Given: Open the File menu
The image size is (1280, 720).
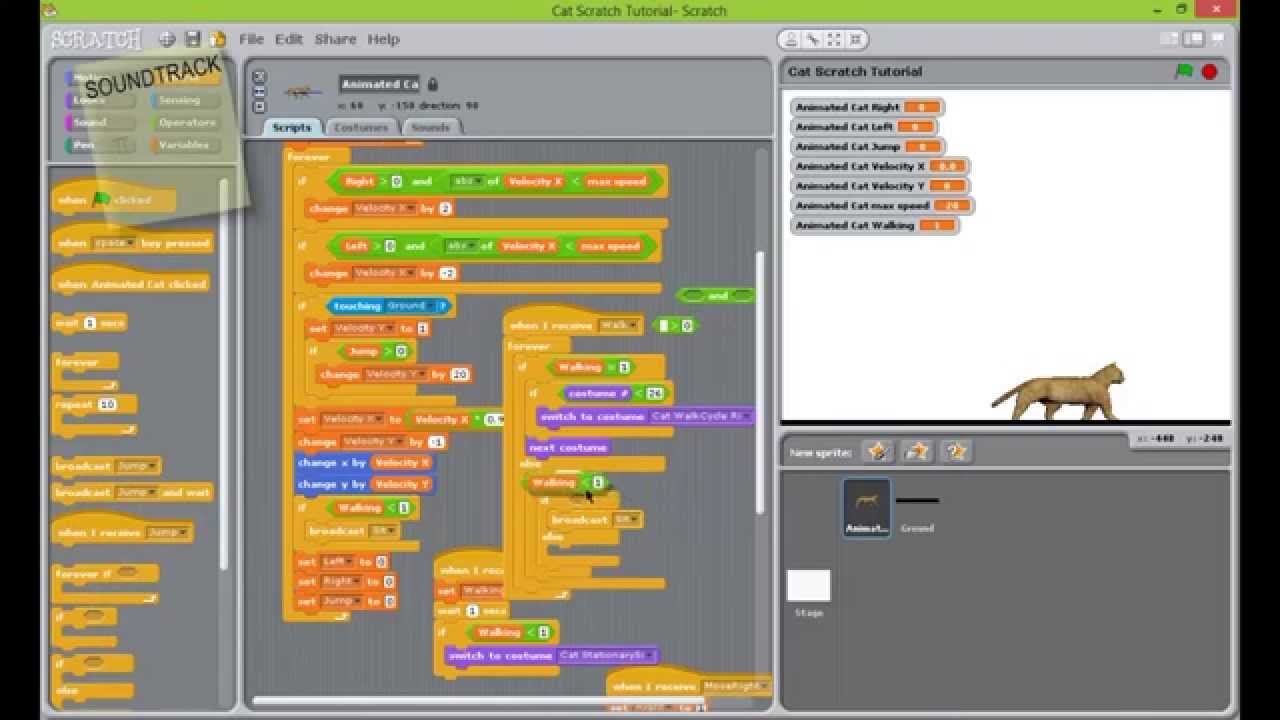Looking at the screenshot, I should tap(251, 39).
